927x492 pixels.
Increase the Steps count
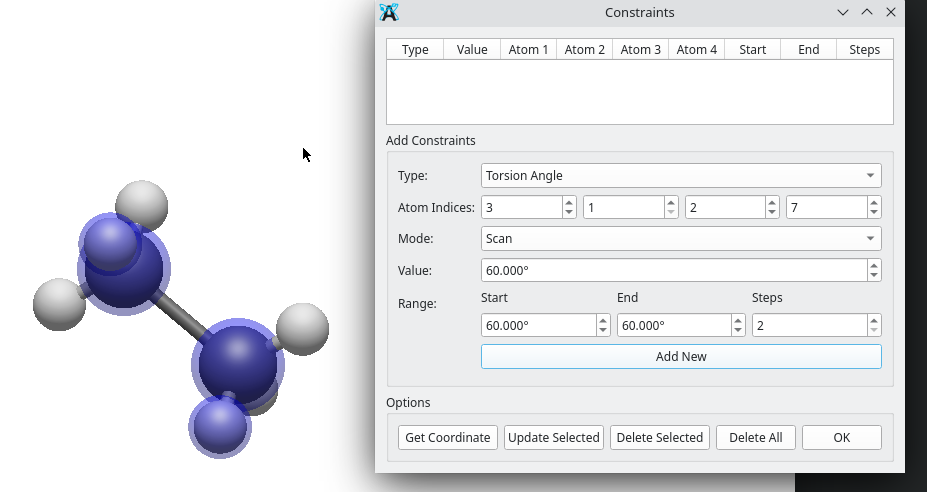coord(874,321)
